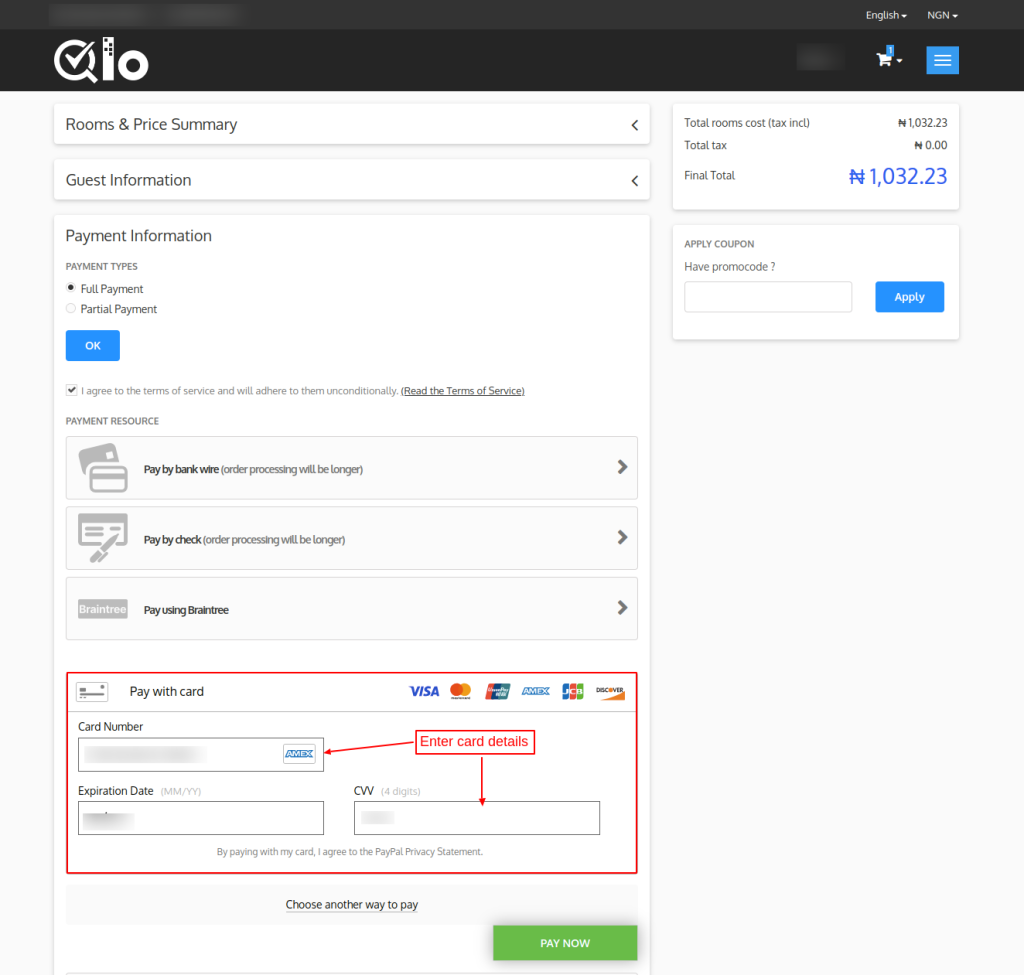The width and height of the screenshot is (1024, 975).
Task: Apply the promo code
Action: (909, 297)
